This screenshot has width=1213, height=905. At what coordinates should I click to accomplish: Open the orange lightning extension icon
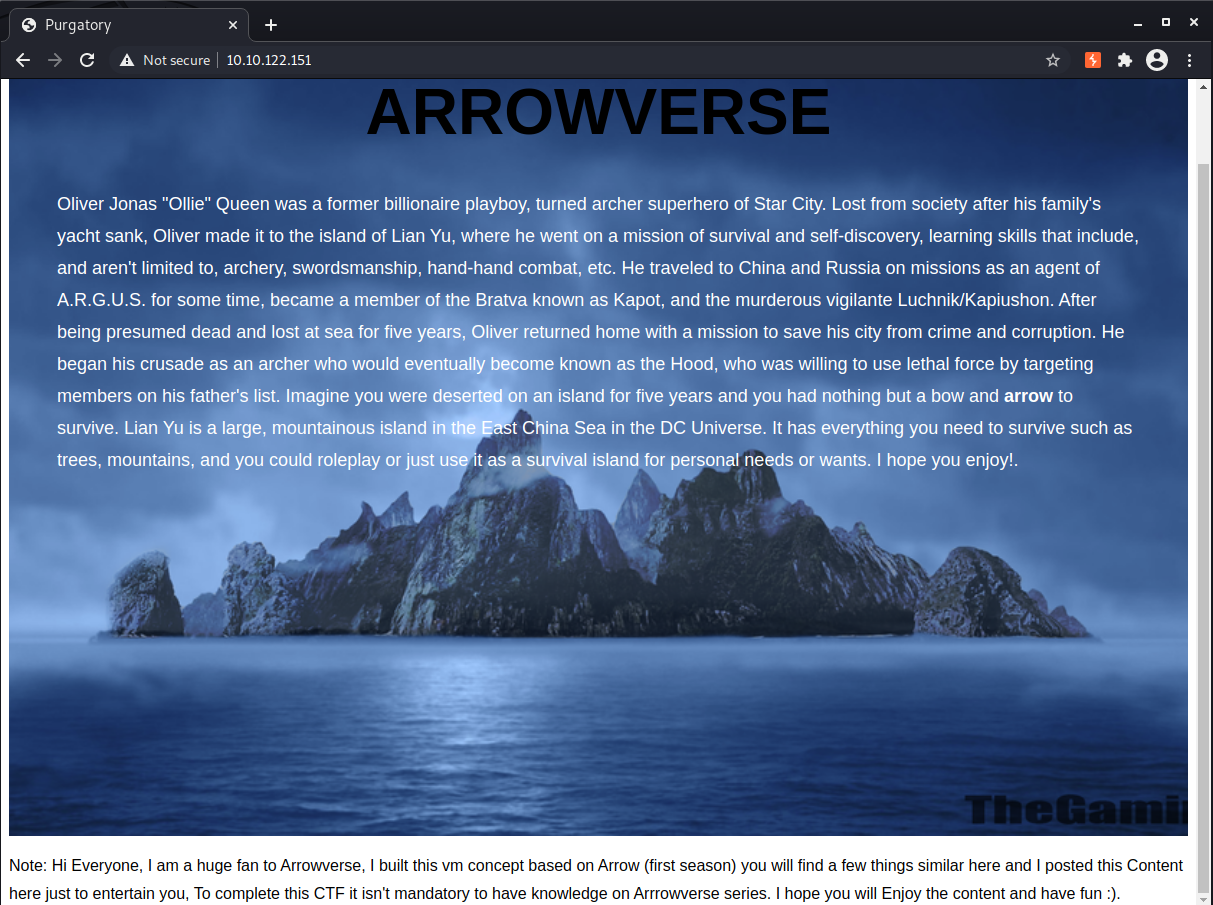click(1093, 60)
